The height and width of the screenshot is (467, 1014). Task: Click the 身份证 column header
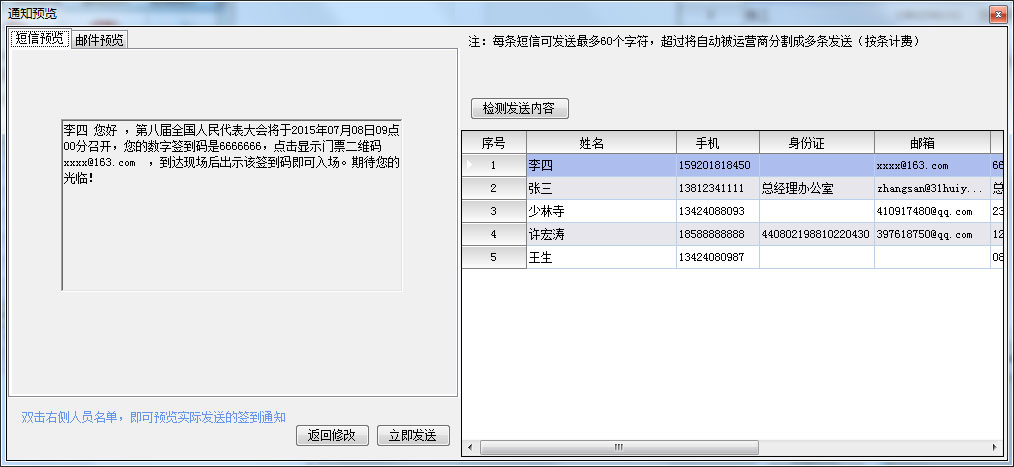[817, 142]
